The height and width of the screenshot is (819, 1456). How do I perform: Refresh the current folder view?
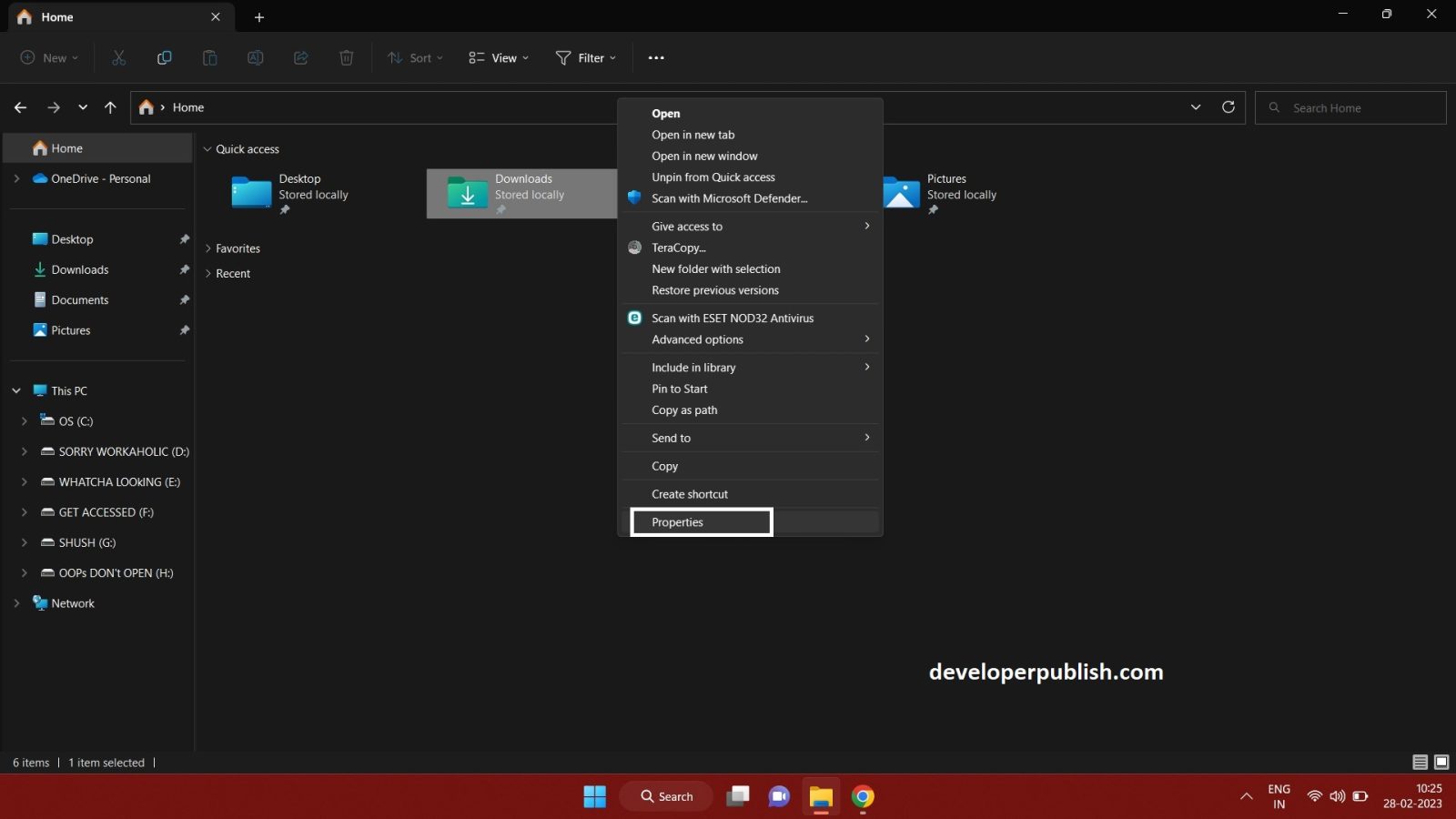(x=1228, y=106)
